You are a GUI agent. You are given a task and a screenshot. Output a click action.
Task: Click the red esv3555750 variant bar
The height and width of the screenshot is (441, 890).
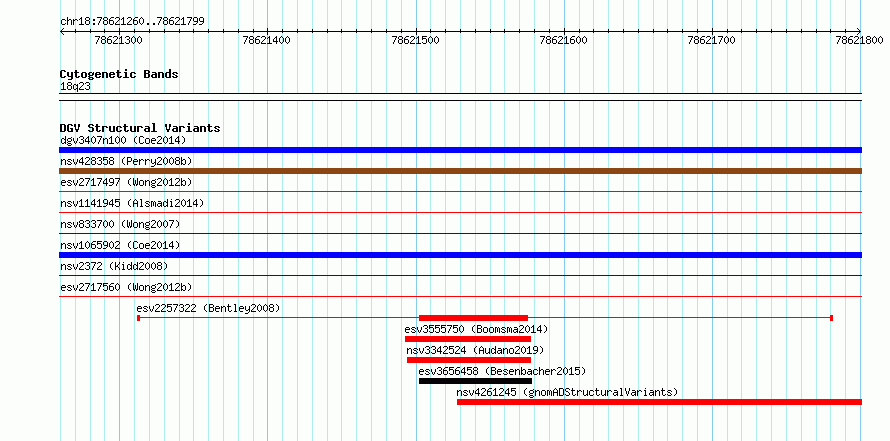(468, 339)
